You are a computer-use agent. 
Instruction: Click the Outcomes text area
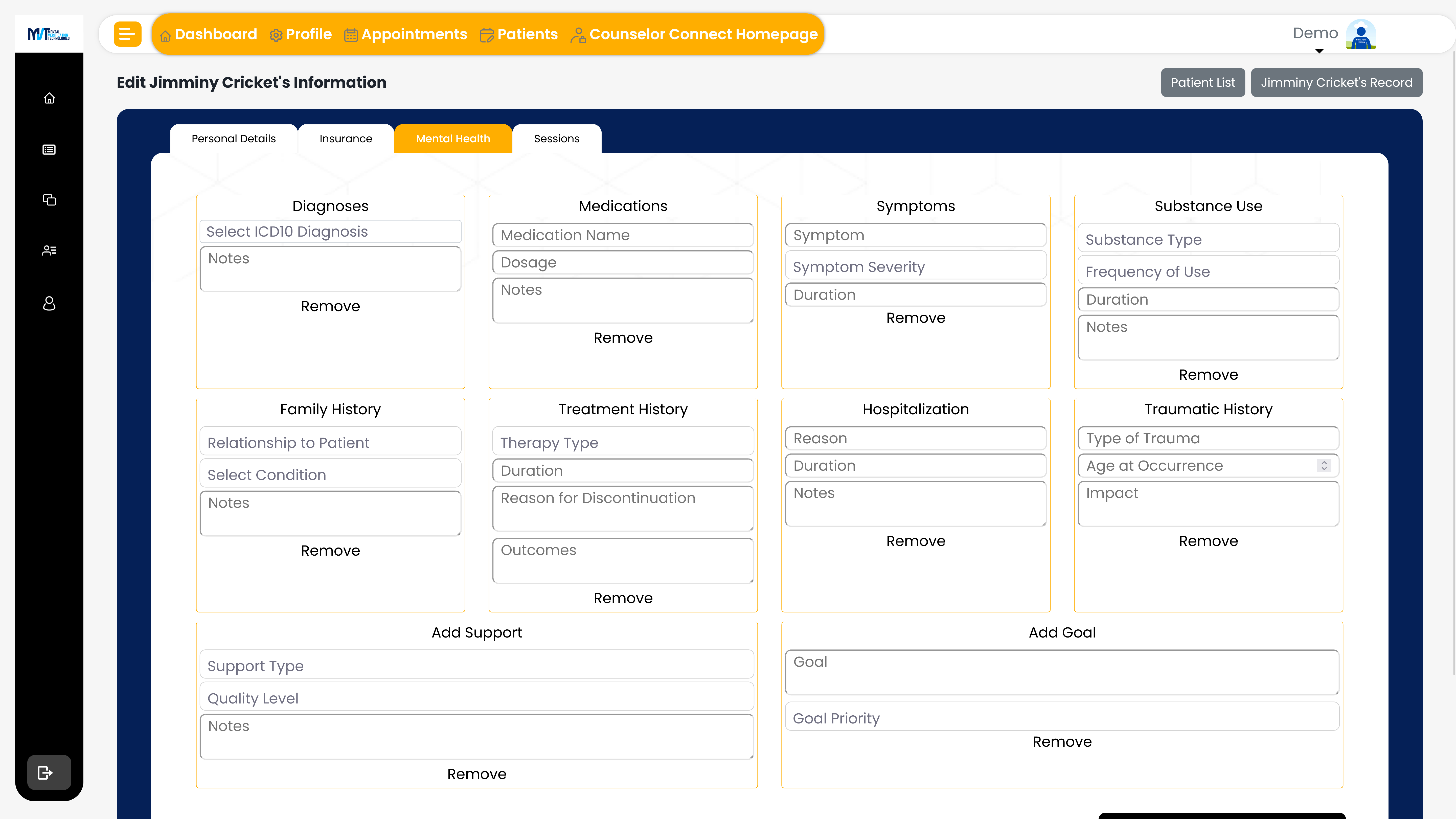pos(623,561)
